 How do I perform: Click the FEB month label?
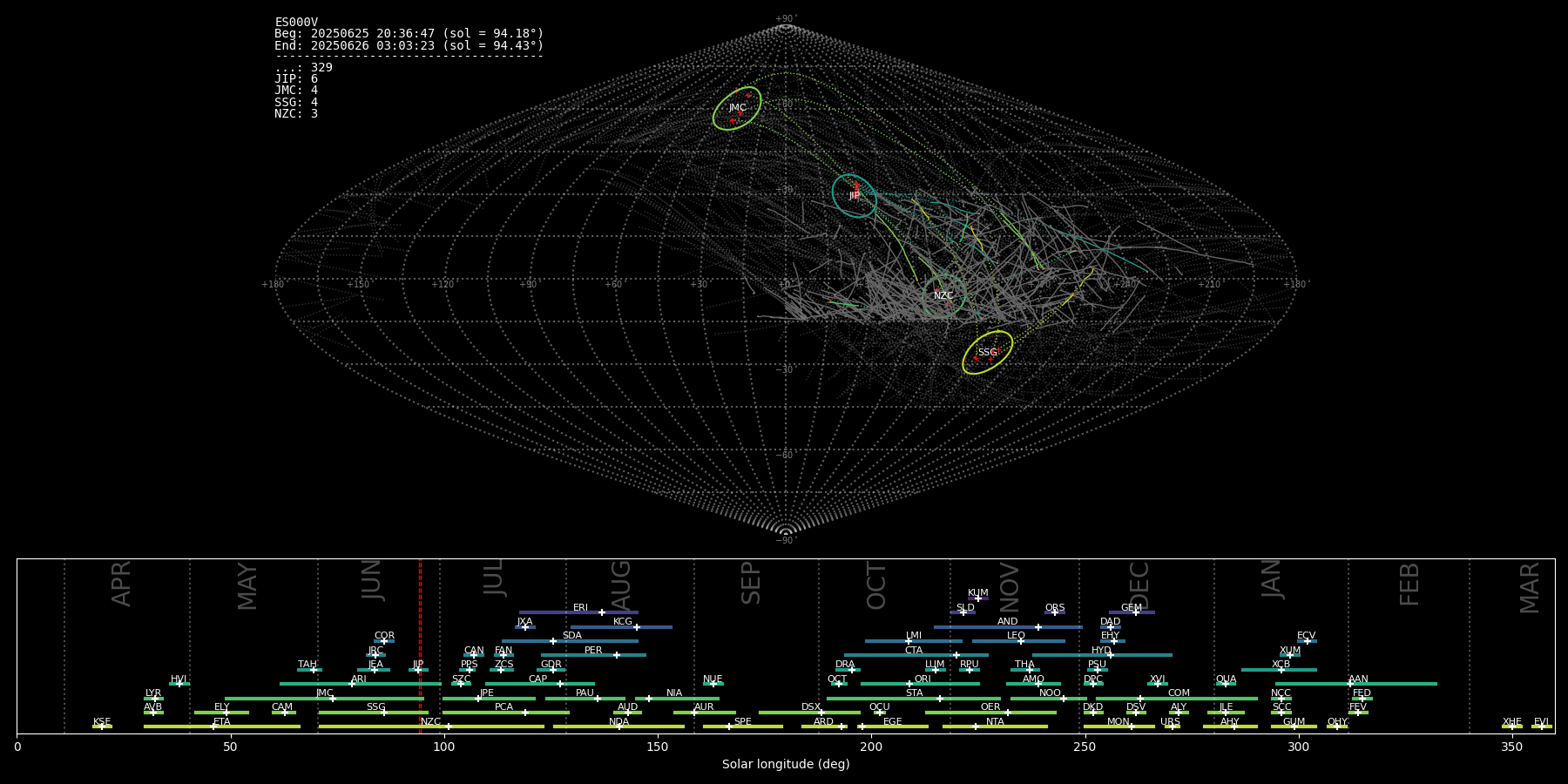click(x=1409, y=584)
